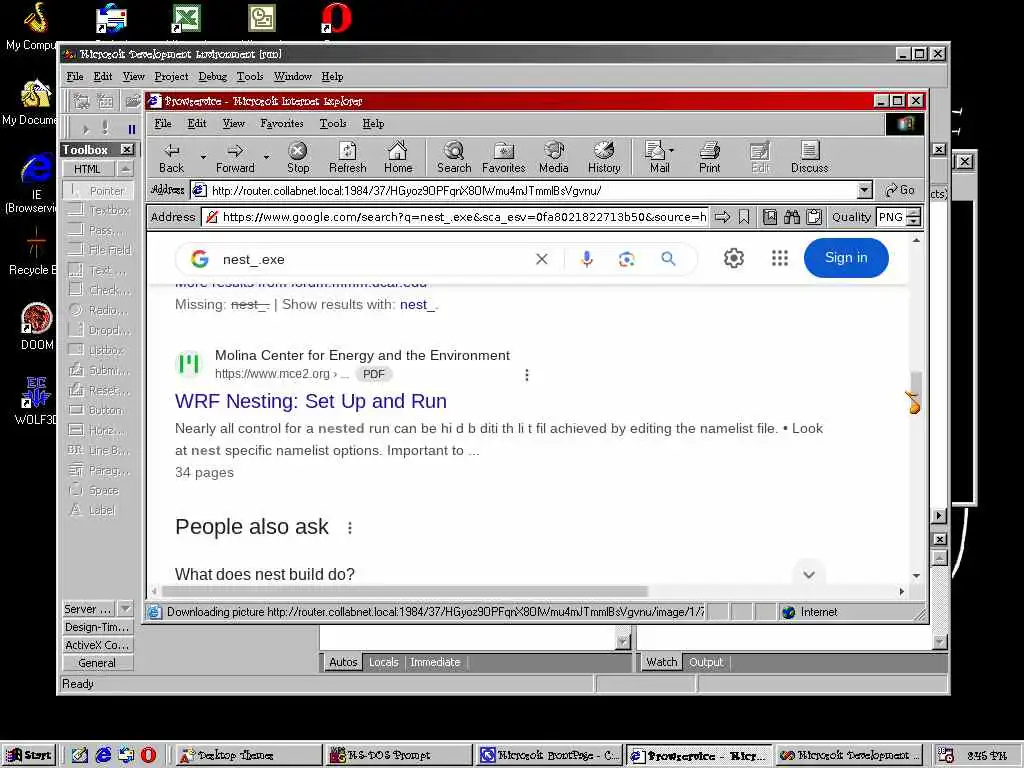Click the Mail toolbar button
The image size is (1024, 768).
(x=655, y=158)
